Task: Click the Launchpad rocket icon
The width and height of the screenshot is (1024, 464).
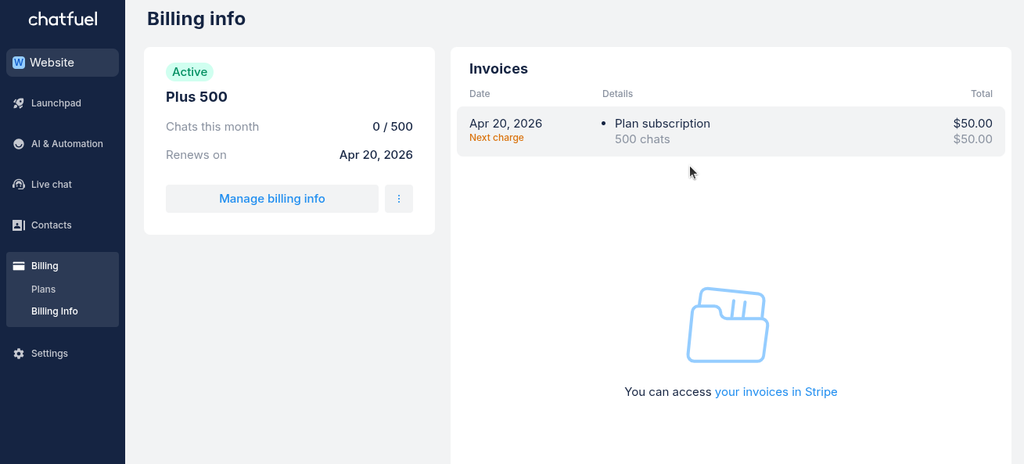Action: pyautogui.click(x=18, y=103)
